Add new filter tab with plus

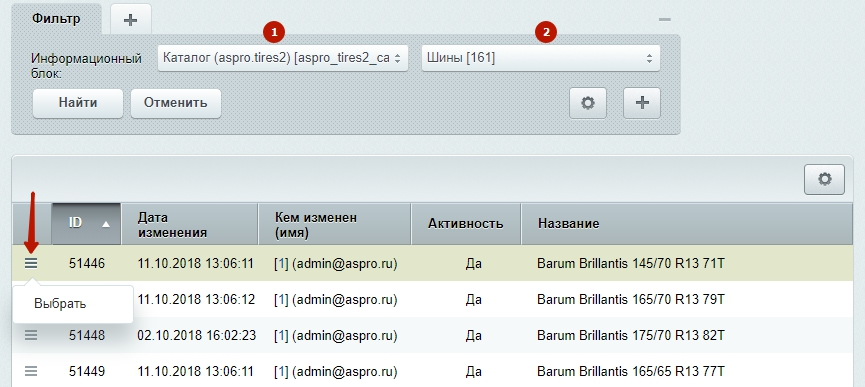point(130,20)
